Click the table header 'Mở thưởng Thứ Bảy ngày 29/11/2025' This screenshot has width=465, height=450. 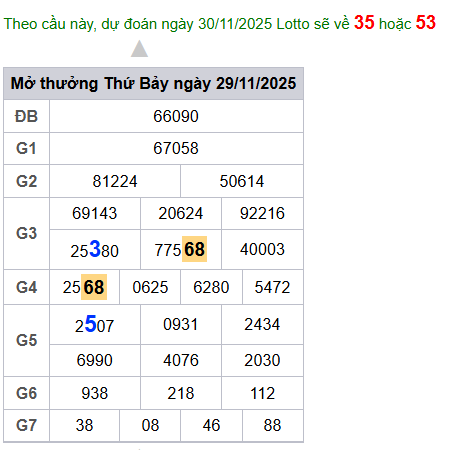pyautogui.click(x=153, y=83)
